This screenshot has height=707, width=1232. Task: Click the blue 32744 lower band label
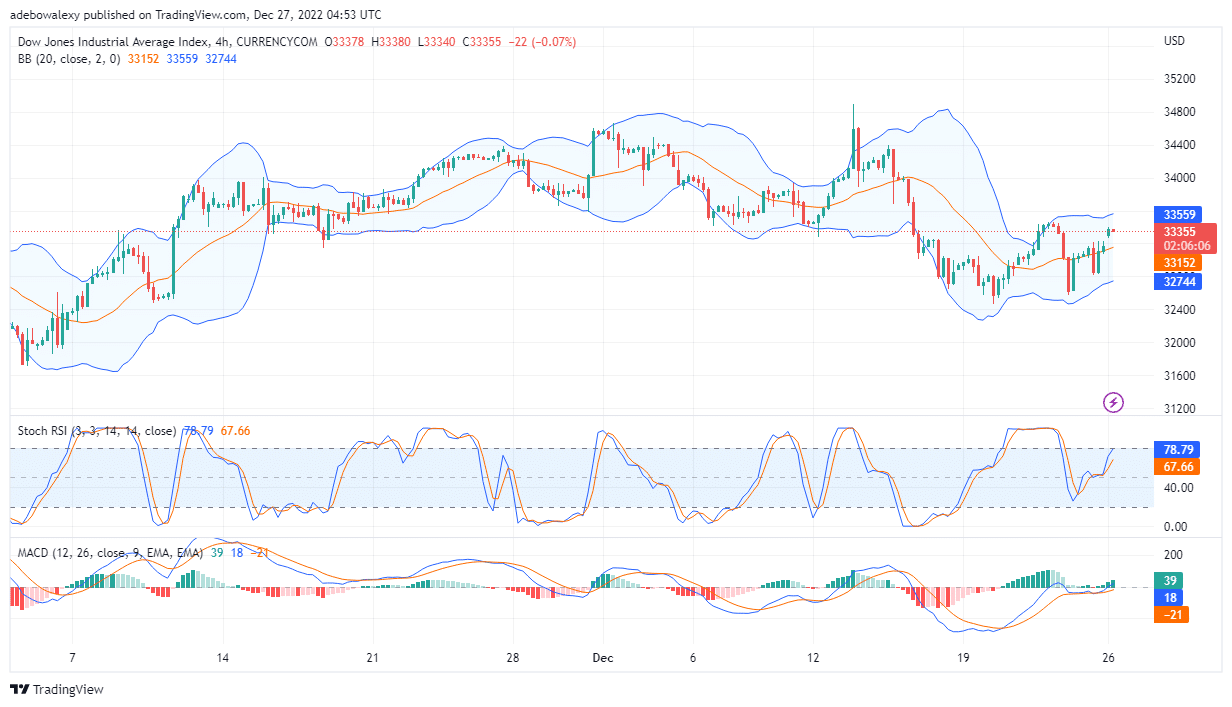[x=1176, y=282]
